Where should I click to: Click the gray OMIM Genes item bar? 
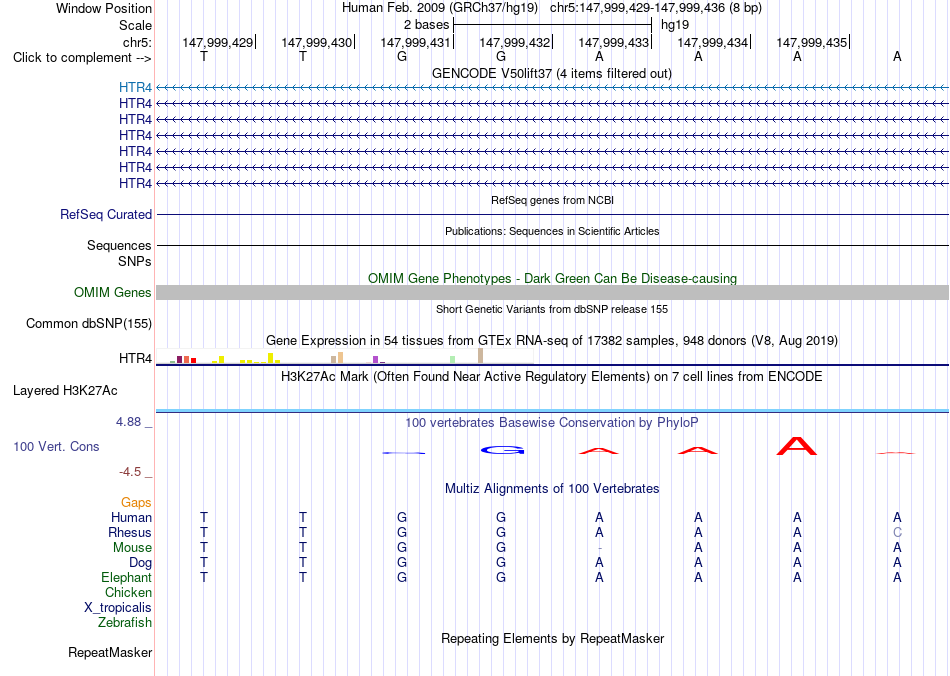[553, 293]
